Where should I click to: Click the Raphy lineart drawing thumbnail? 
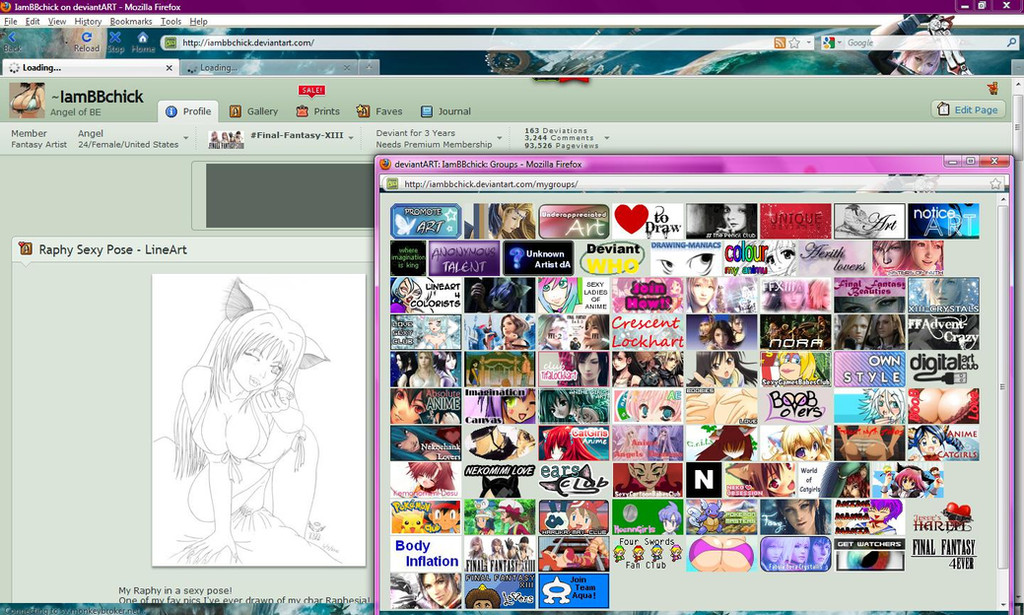pos(259,420)
